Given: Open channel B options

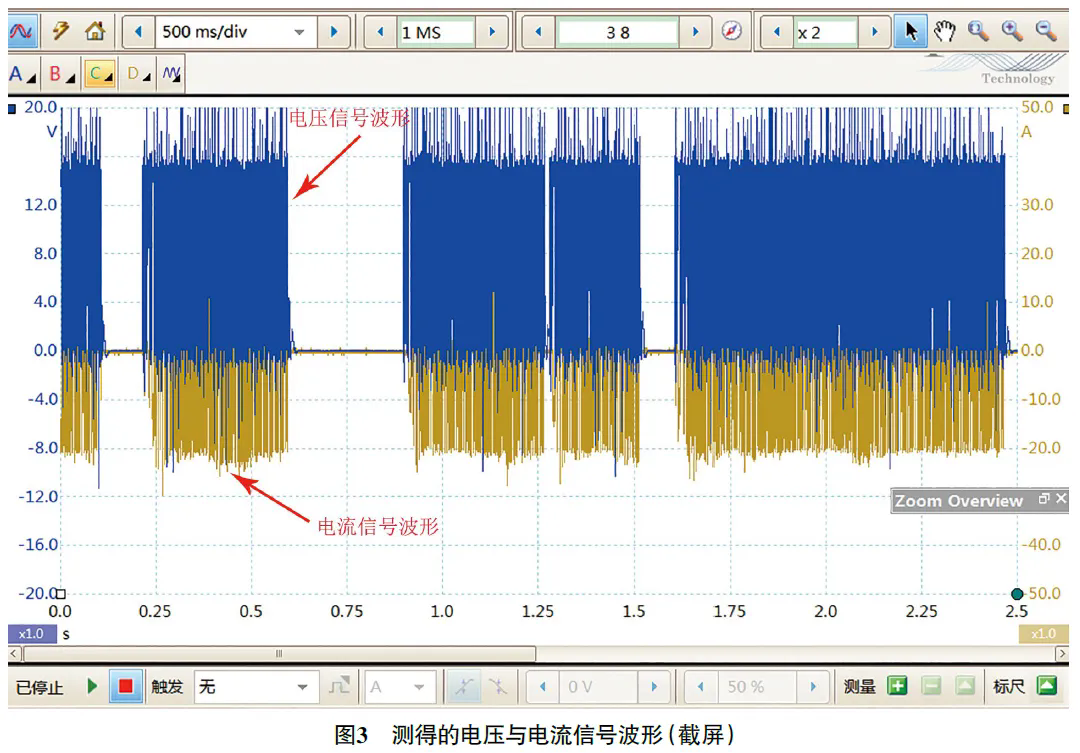Looking at the screenshot, I should click(x=62, y=74).
